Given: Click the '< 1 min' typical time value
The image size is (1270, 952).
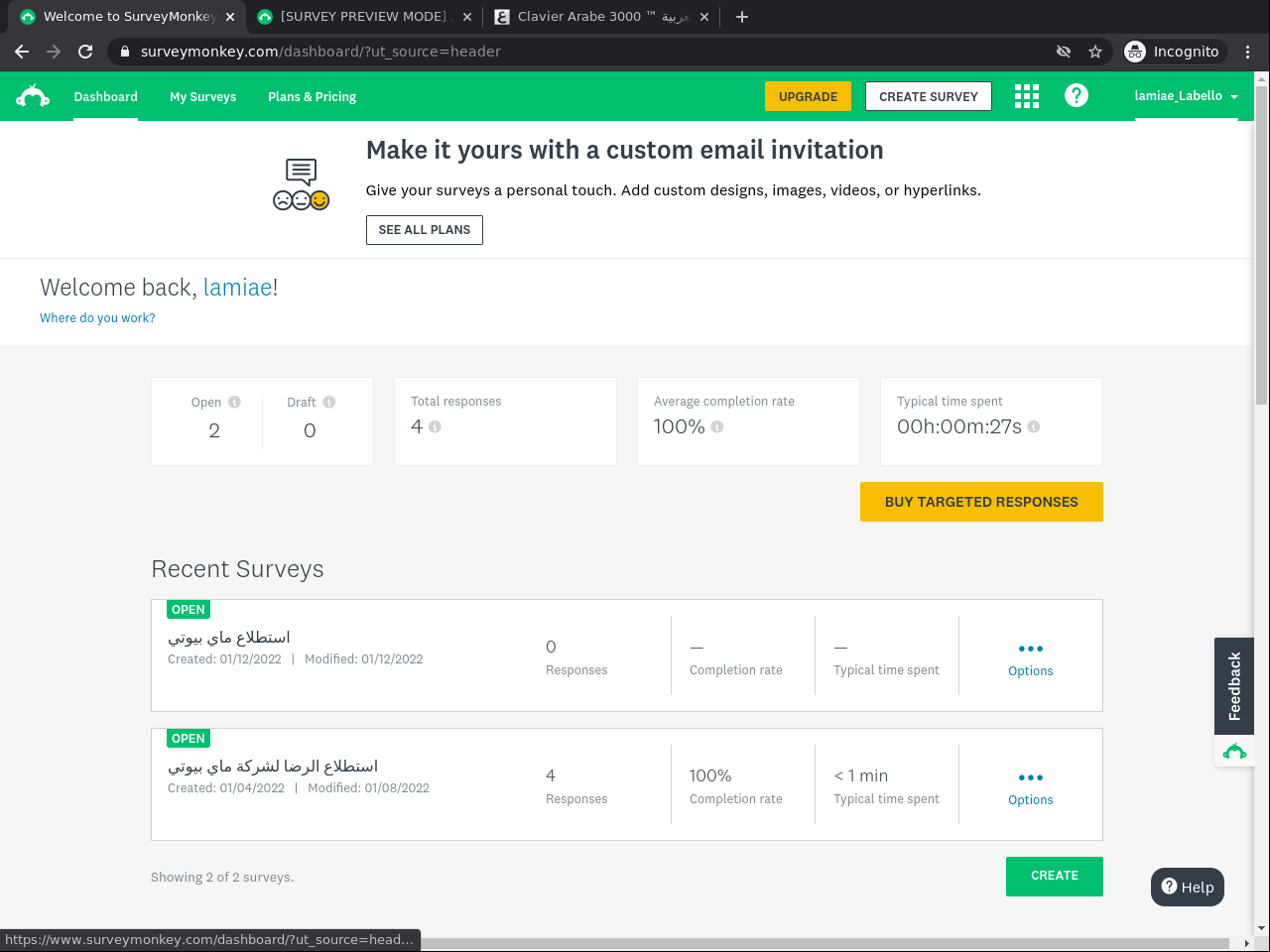Looking at the screenshot, I should tap(861, 775).
